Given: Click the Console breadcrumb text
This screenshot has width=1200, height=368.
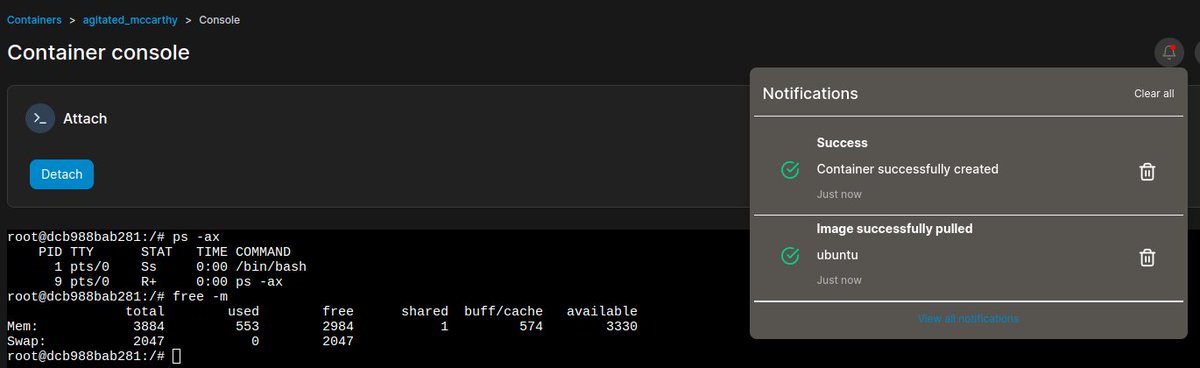Looking at the screenshot, I should coord(219,19).
